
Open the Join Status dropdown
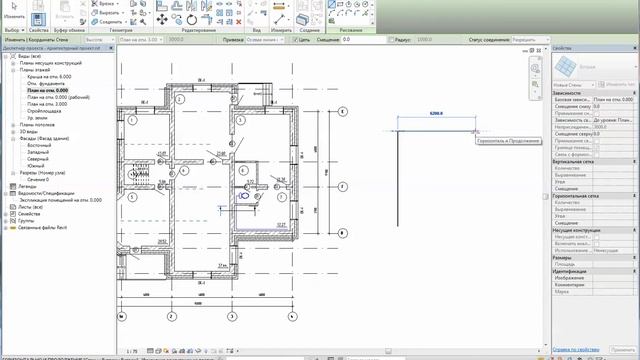pos(531,40)
